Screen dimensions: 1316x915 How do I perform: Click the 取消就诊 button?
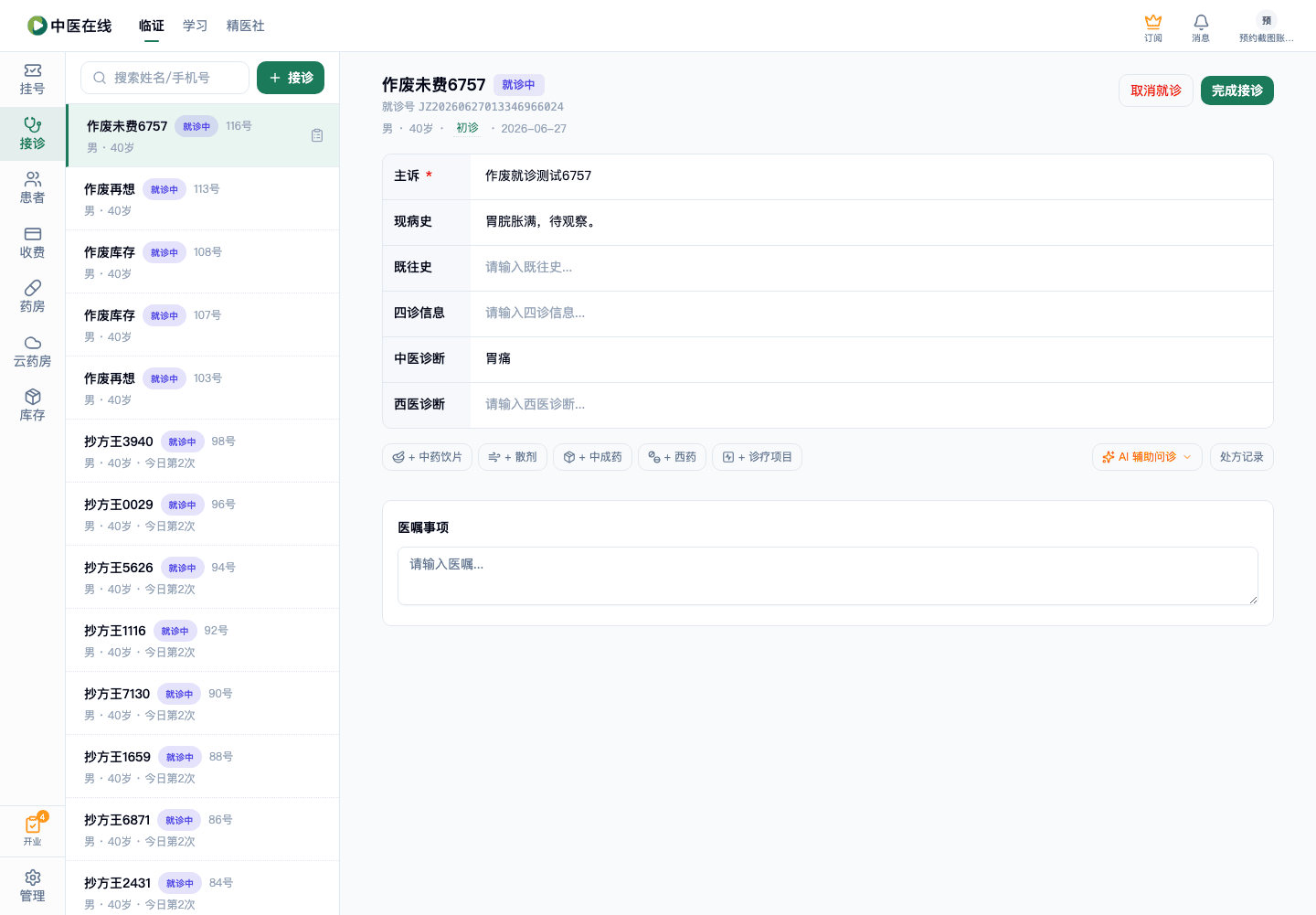tap(1156, 90)
